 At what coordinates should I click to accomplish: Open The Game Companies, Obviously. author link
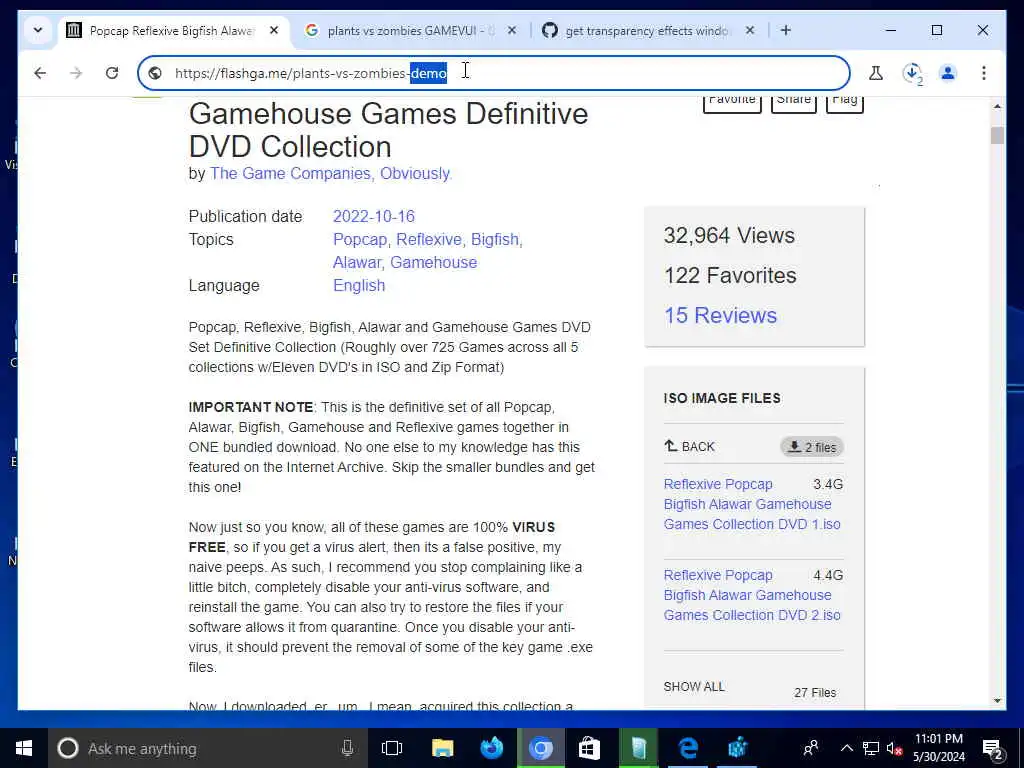click(330, 174)
